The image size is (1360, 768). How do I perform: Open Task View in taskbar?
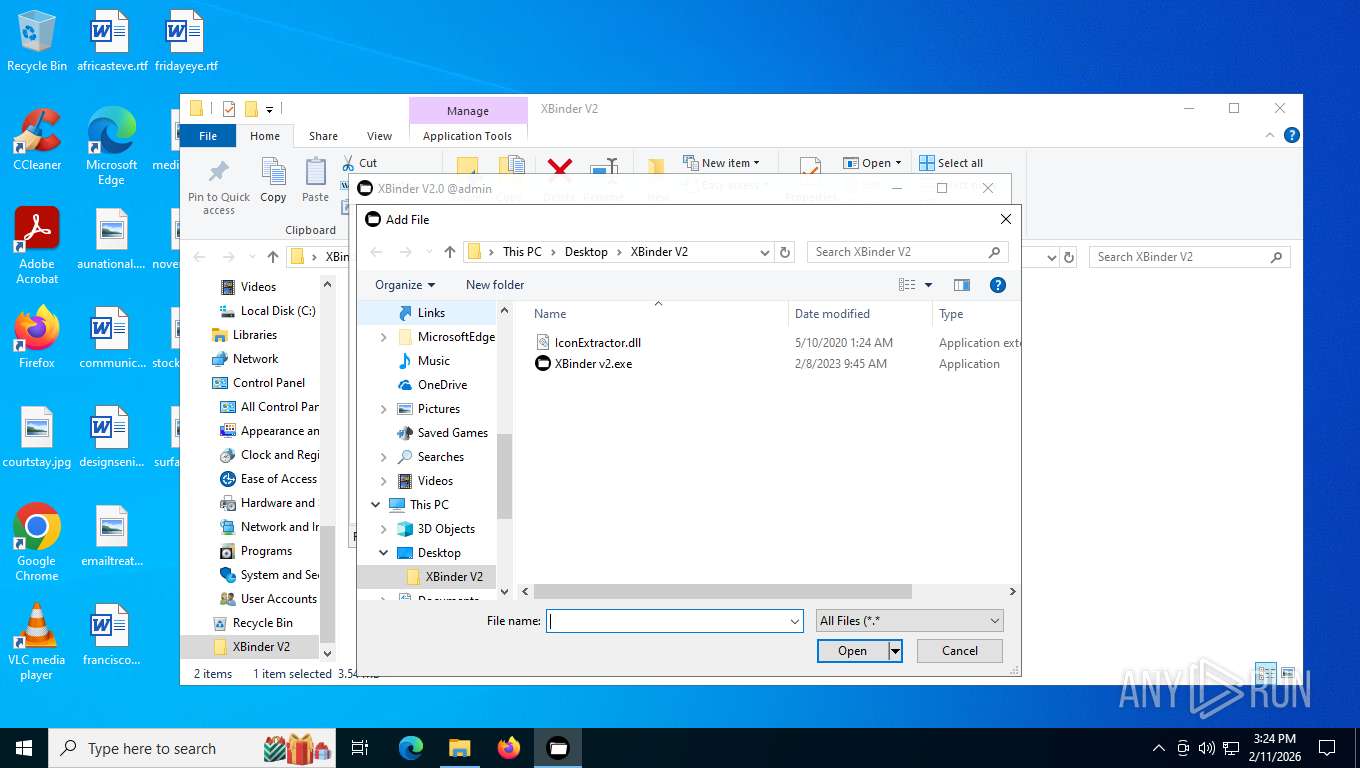[x=360, y=748]
